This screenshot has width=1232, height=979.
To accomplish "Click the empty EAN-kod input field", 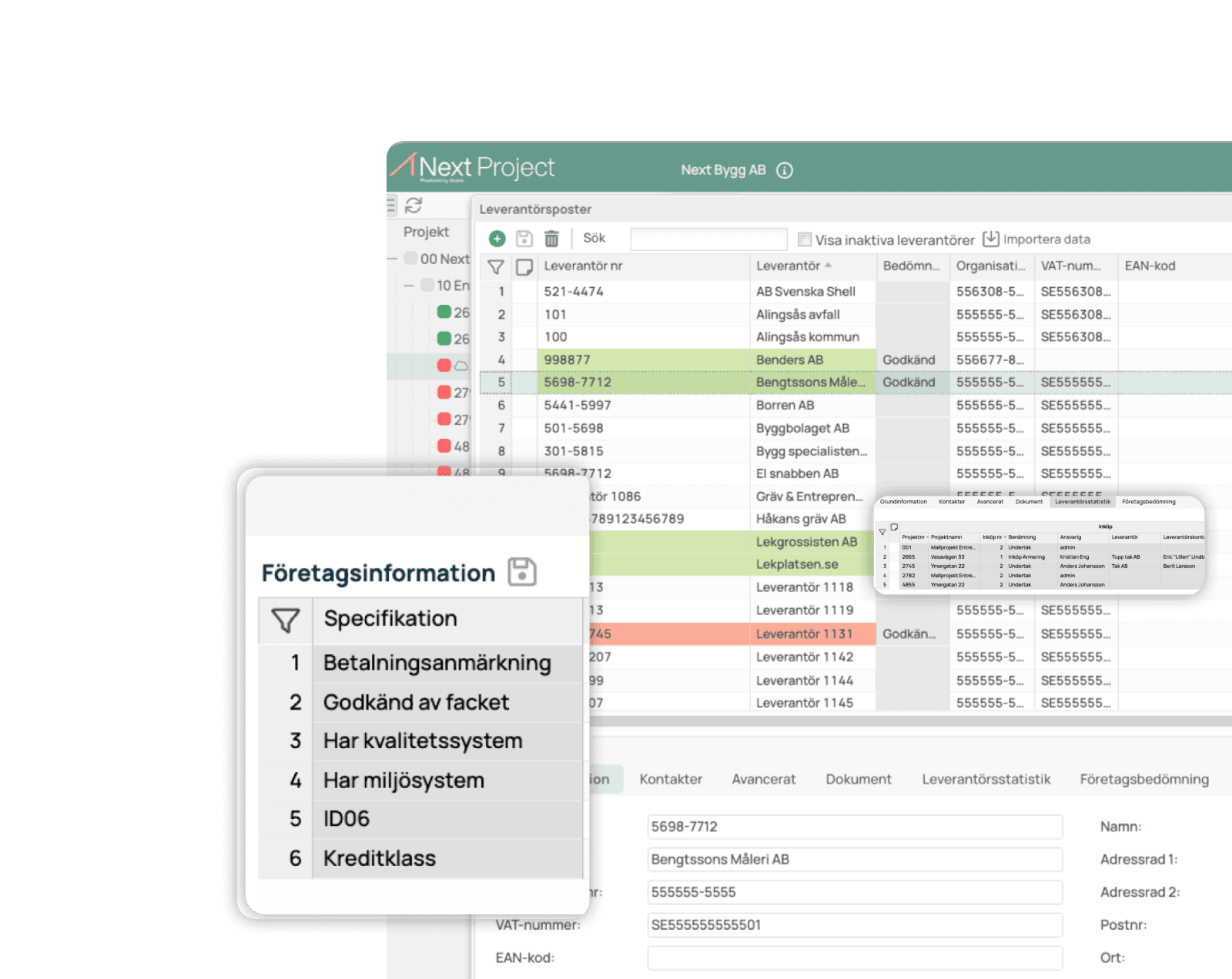I will coord(855,958).
